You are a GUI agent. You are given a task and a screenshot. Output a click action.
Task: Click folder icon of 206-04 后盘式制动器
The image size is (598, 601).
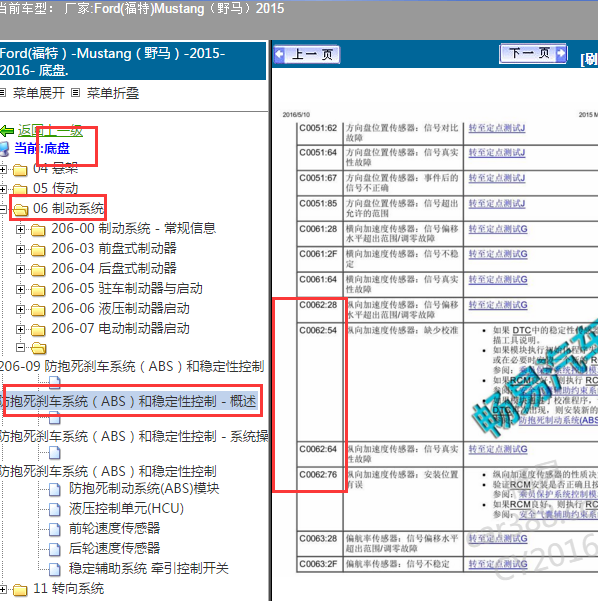pyautogui.click(x=38, y=269)
